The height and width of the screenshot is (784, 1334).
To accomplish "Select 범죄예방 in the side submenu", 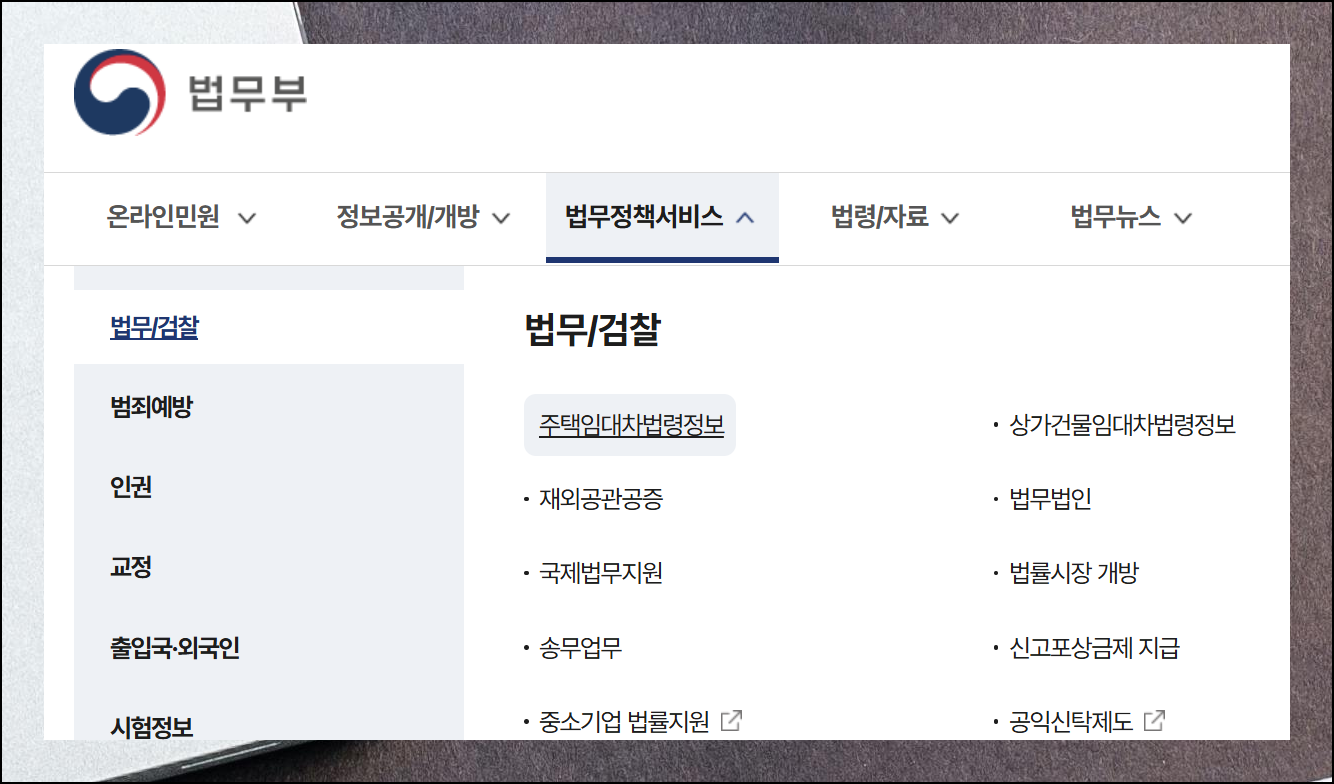I will tap(151, 407).
